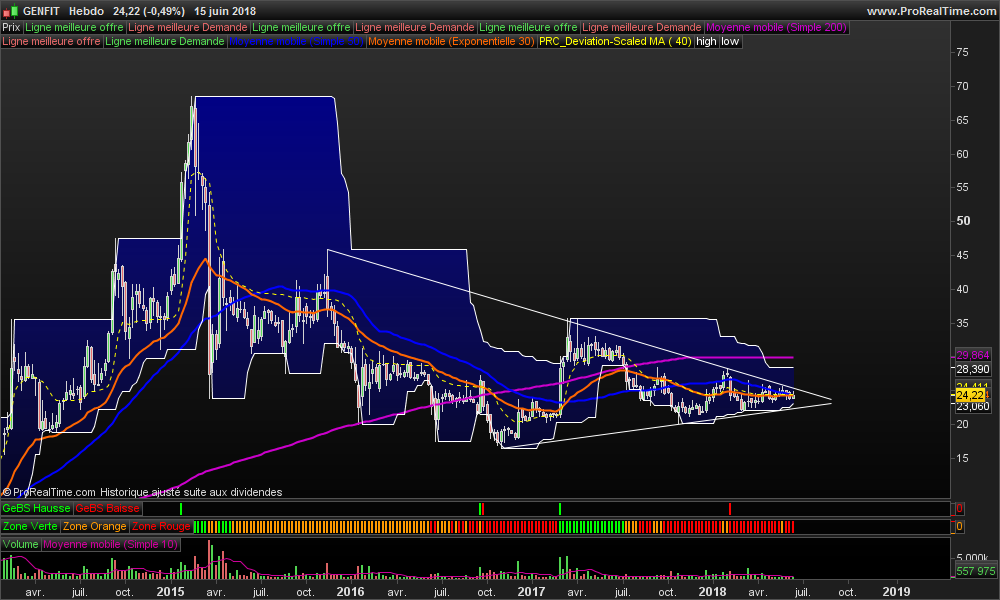Click the 23,060 price tag

coord(973,406)
